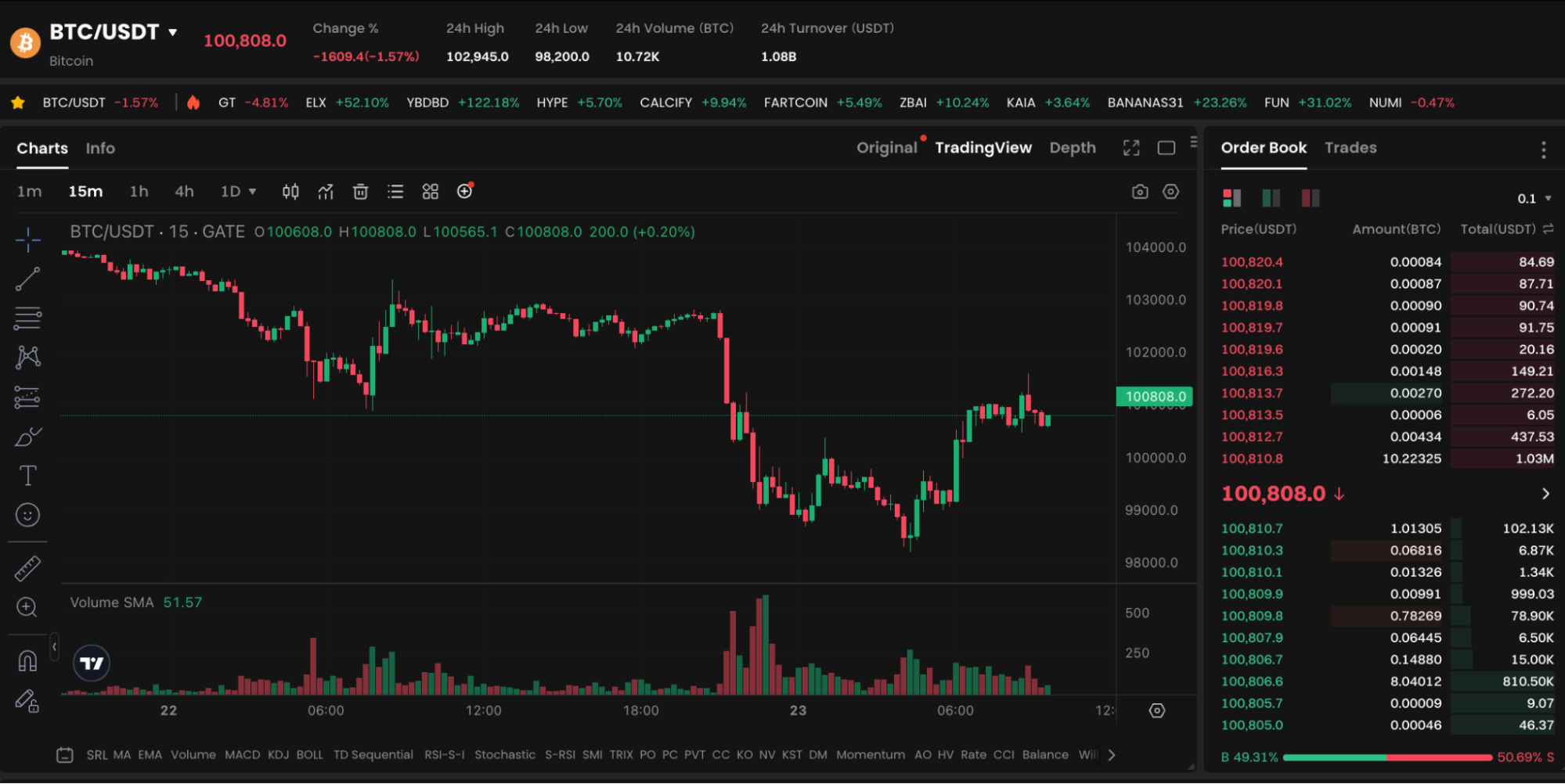
Task: Click the camera snapshot icon
Action: 1140,192
